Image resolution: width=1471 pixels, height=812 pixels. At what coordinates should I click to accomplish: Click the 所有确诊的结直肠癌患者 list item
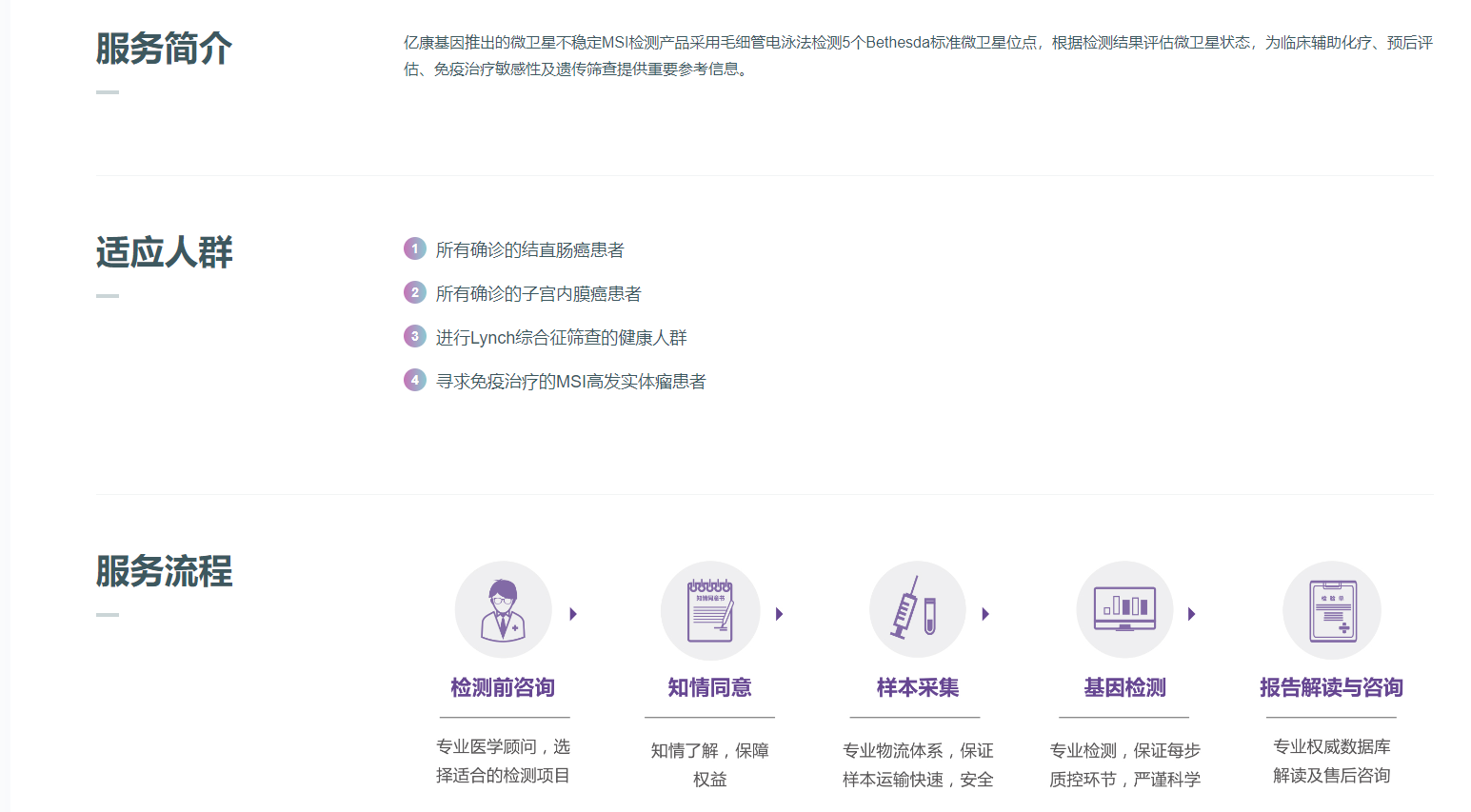click(529, 249)
